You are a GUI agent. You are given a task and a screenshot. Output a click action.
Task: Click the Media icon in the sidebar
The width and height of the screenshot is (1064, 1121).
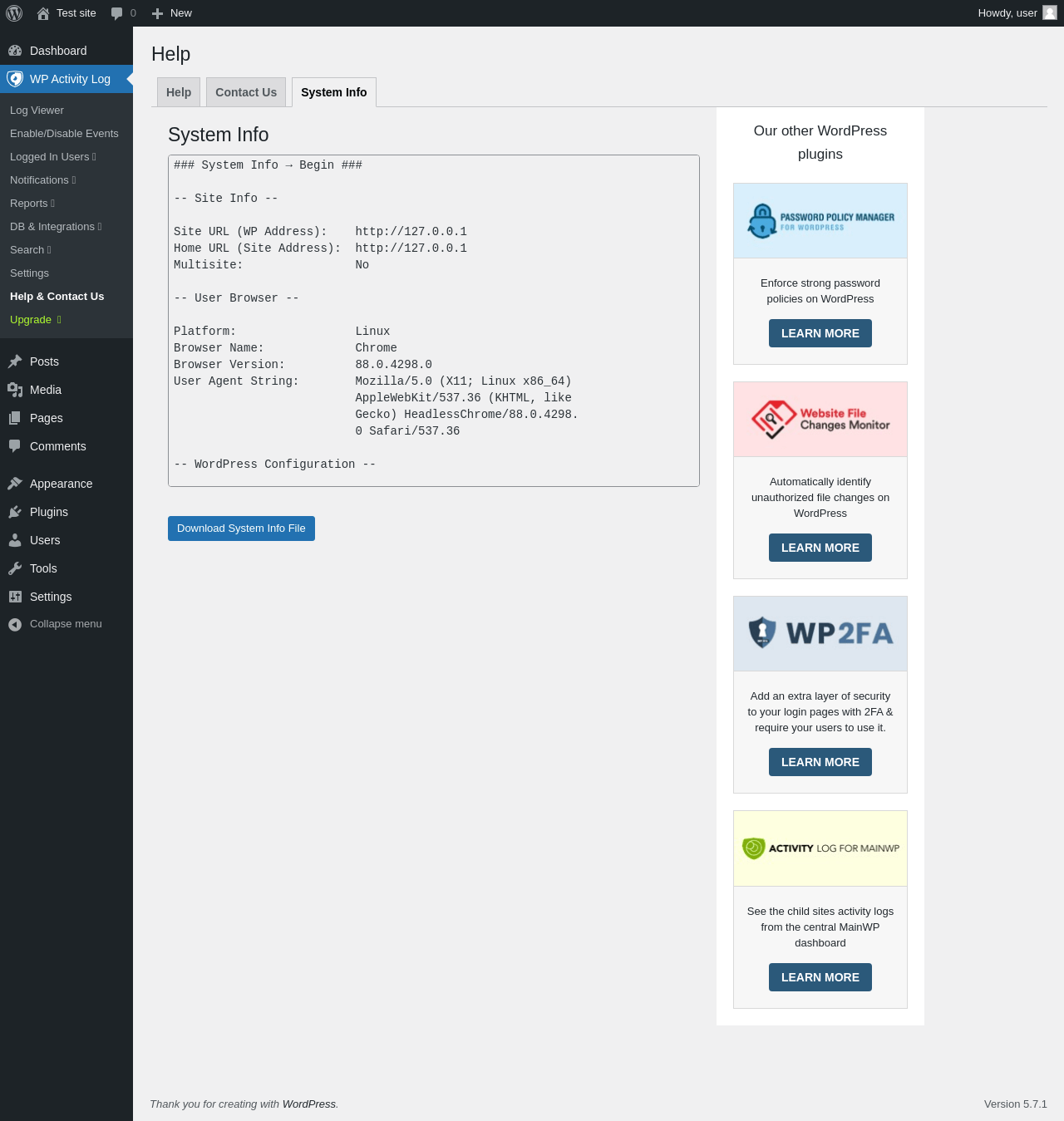(x=15, y=390)
